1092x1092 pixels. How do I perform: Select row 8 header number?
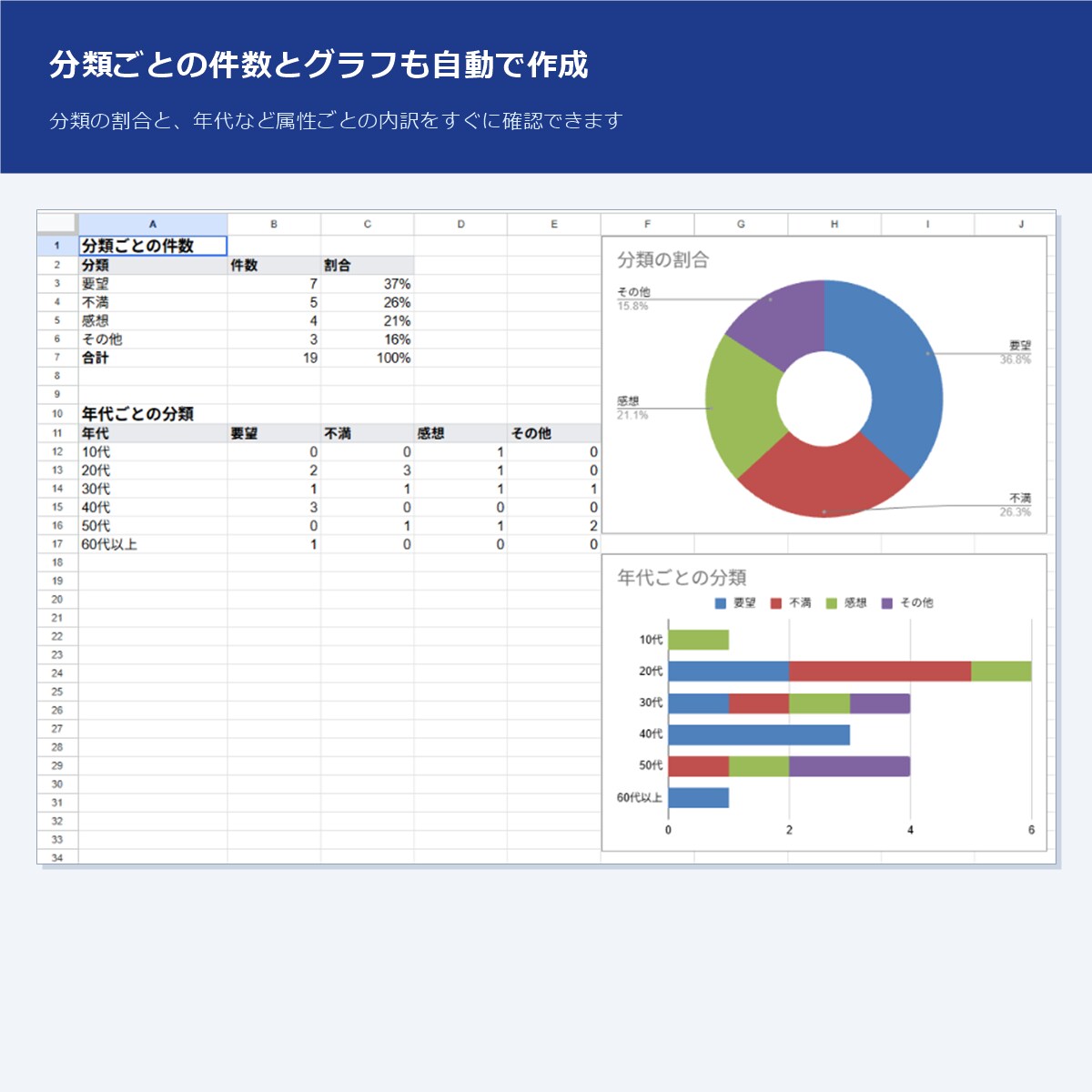tap(57, 376)
